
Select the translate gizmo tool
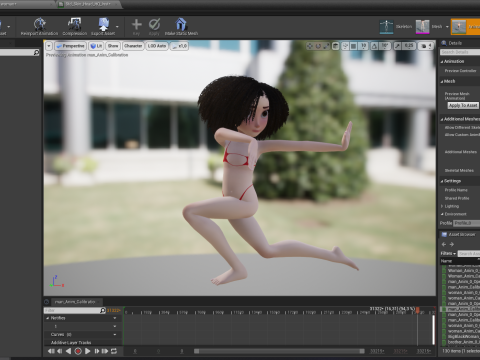point(310,46)
